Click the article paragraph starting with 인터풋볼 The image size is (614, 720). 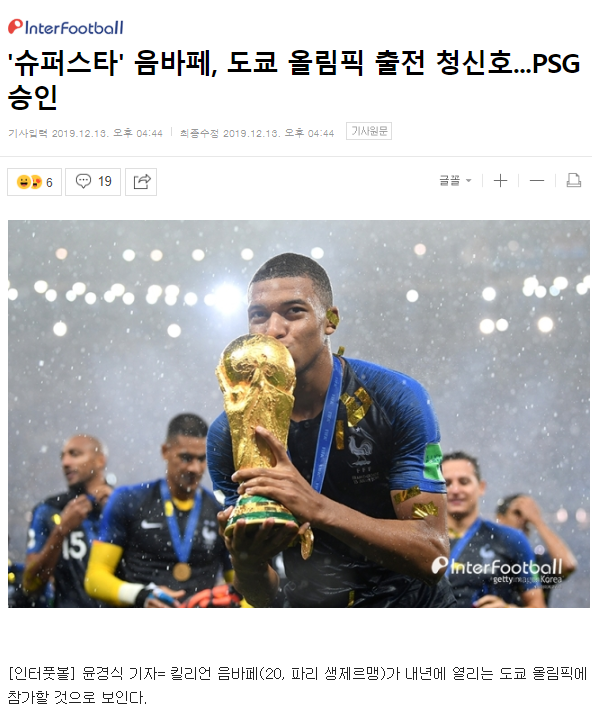click(x=297, y=685)
